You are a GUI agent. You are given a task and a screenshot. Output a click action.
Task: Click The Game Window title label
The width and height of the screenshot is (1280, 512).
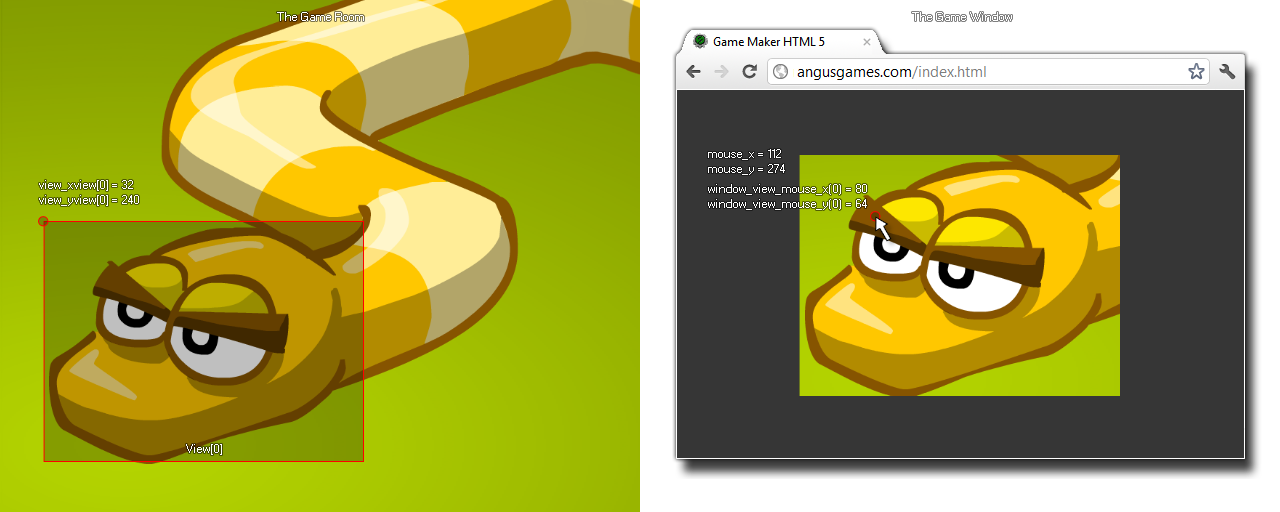(962, 17)
